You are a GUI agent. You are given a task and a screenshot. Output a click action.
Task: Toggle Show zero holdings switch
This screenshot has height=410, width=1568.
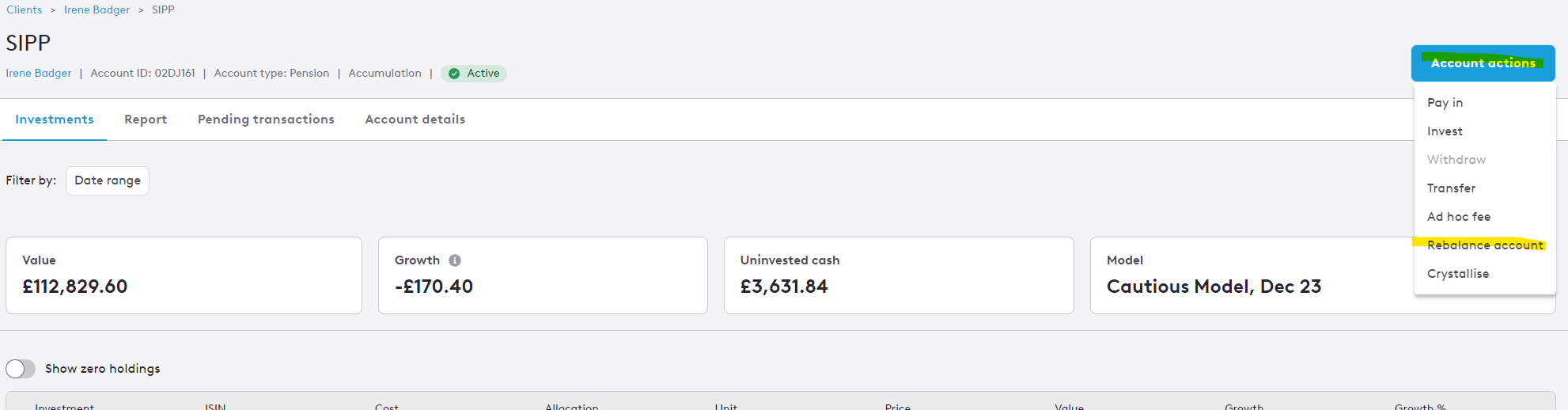click(x=21, y=369)
